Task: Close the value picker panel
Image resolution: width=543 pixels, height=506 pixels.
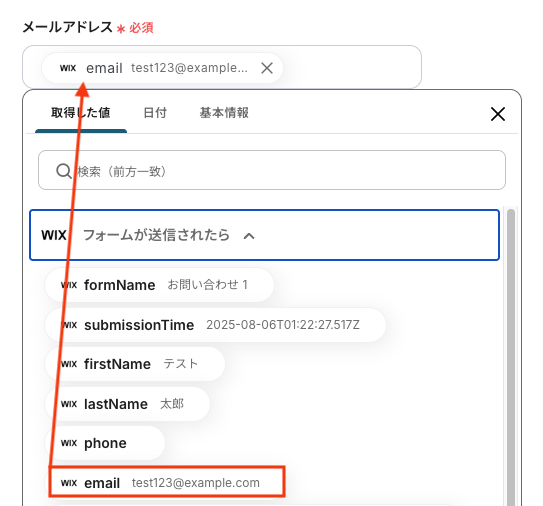Action: click(498, 114)
